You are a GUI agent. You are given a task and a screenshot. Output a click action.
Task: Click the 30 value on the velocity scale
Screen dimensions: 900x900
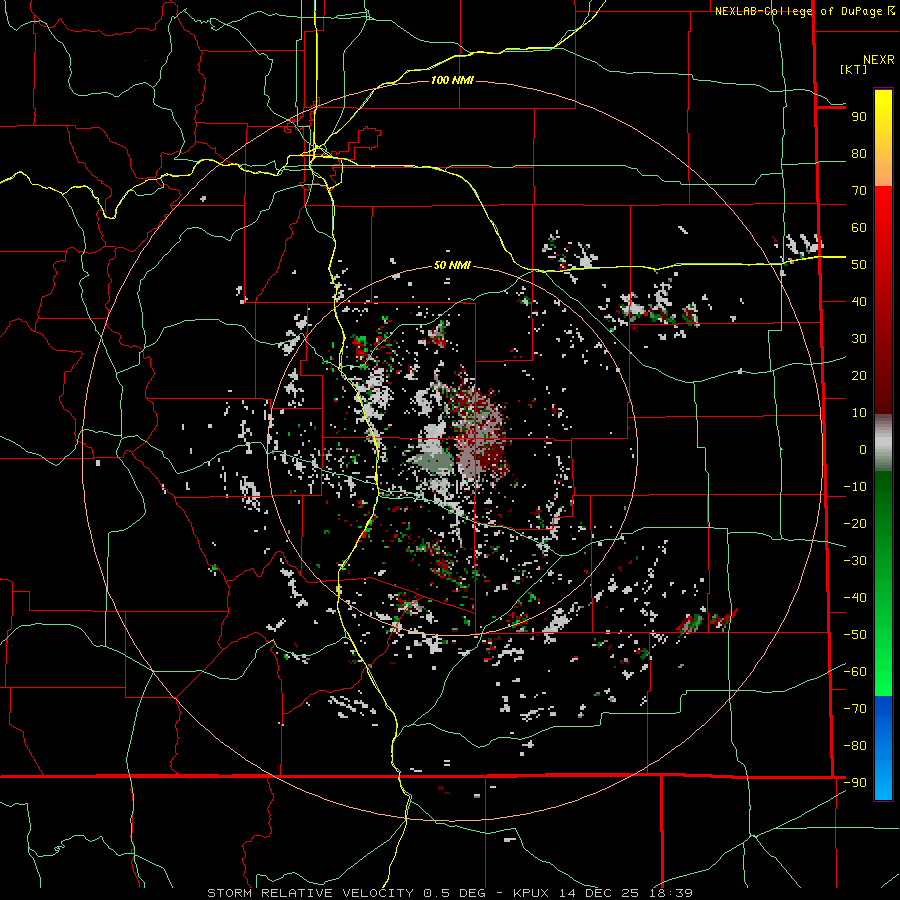pos(859,339)
